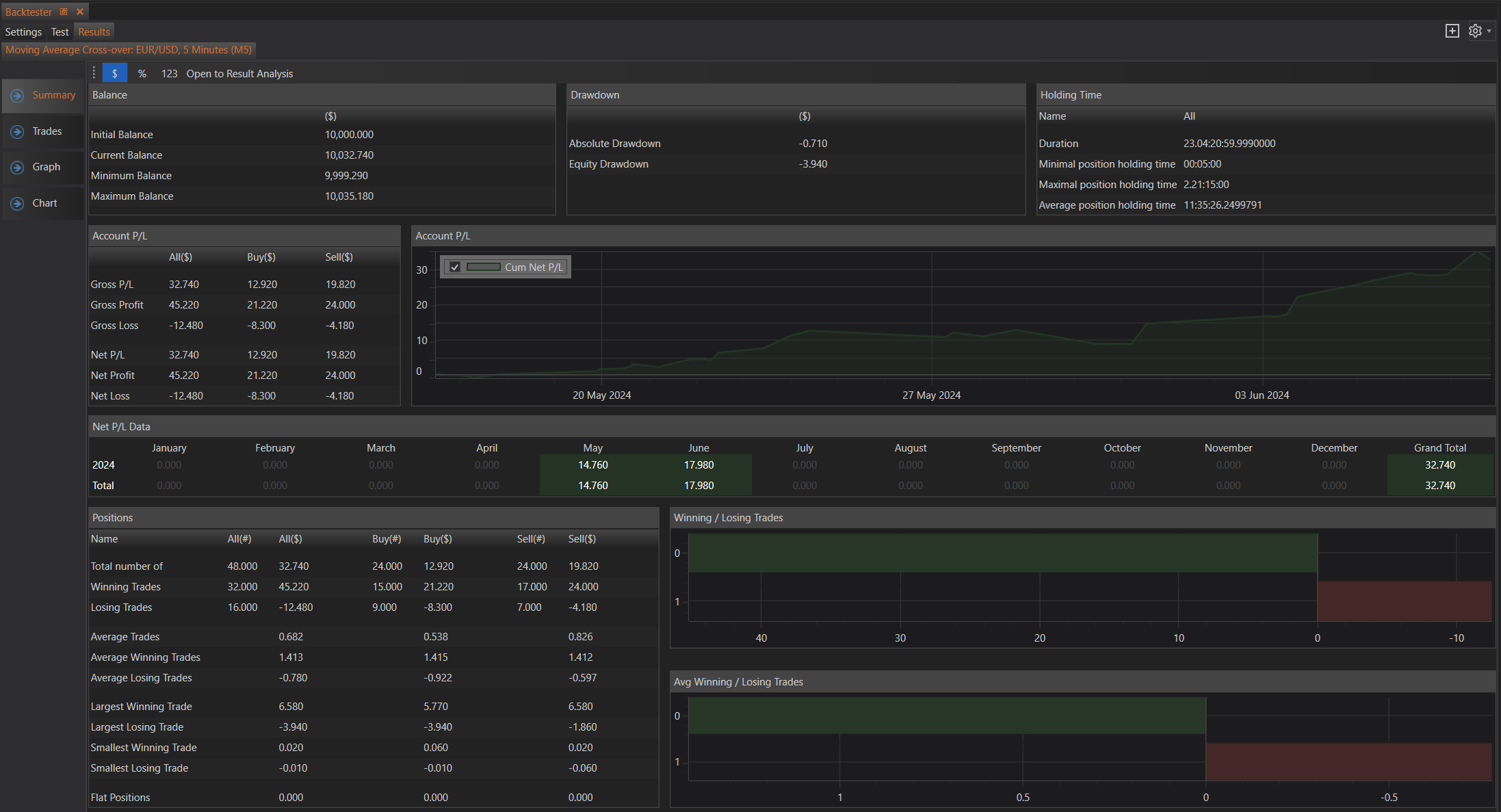Uncheck the Cum Net P/L checkbox

455,267
